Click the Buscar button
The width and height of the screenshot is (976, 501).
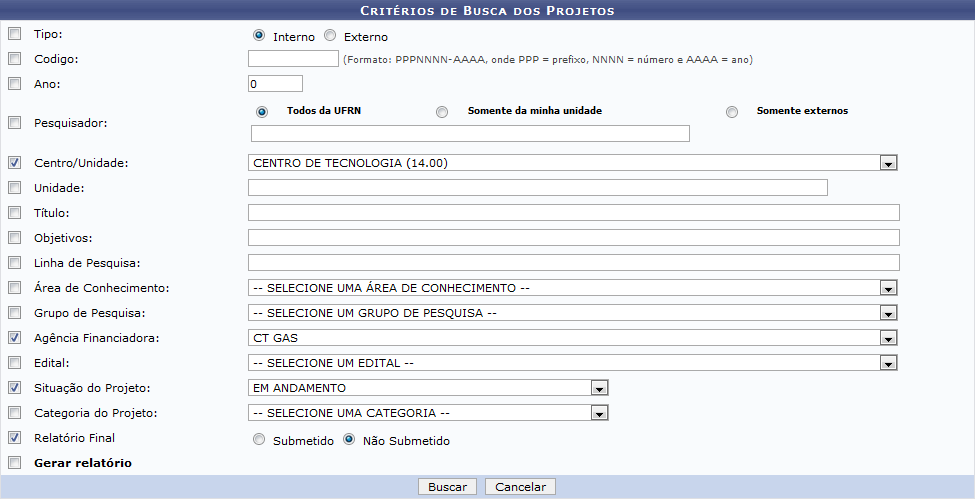(x=447, y=487)
